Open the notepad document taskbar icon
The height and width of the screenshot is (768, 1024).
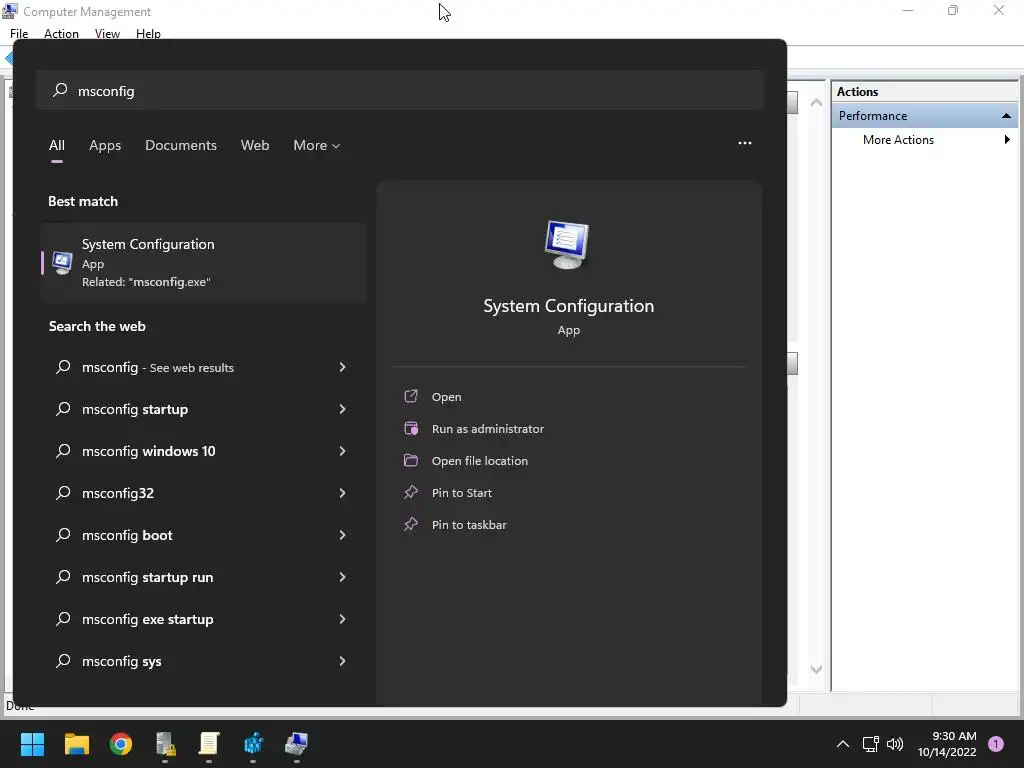209,744
